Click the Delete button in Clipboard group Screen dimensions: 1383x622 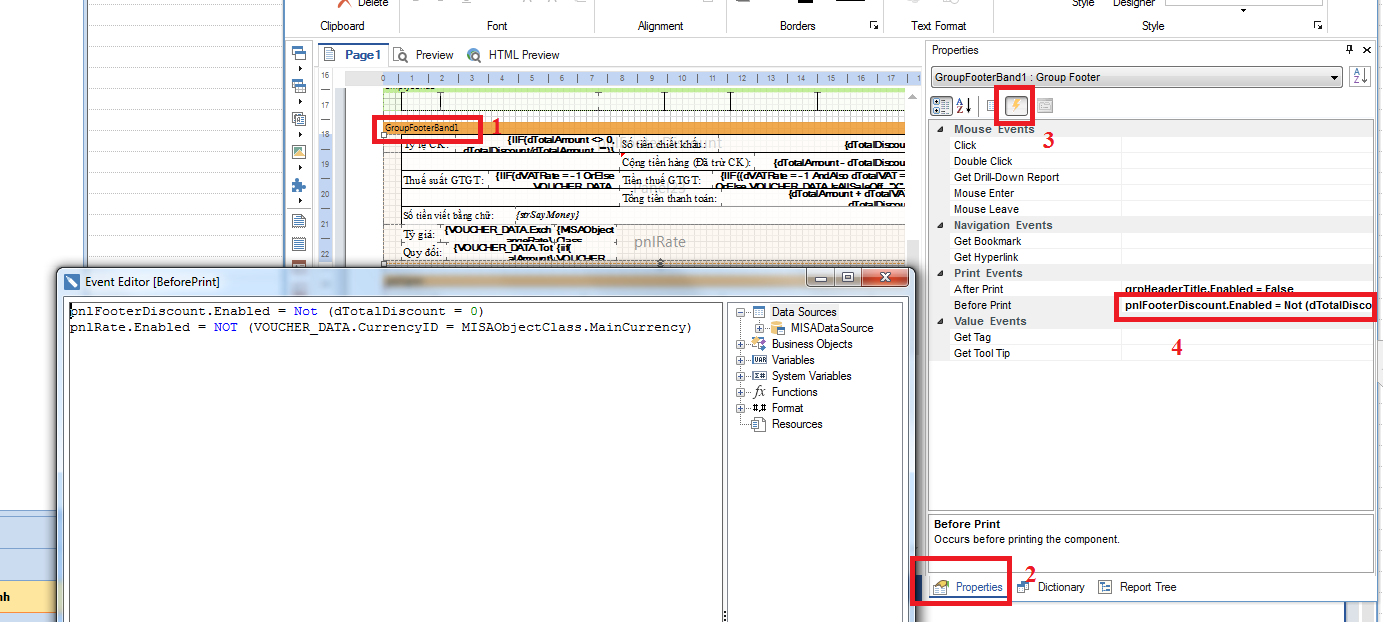pyautogui.click(x=363, y=4)
